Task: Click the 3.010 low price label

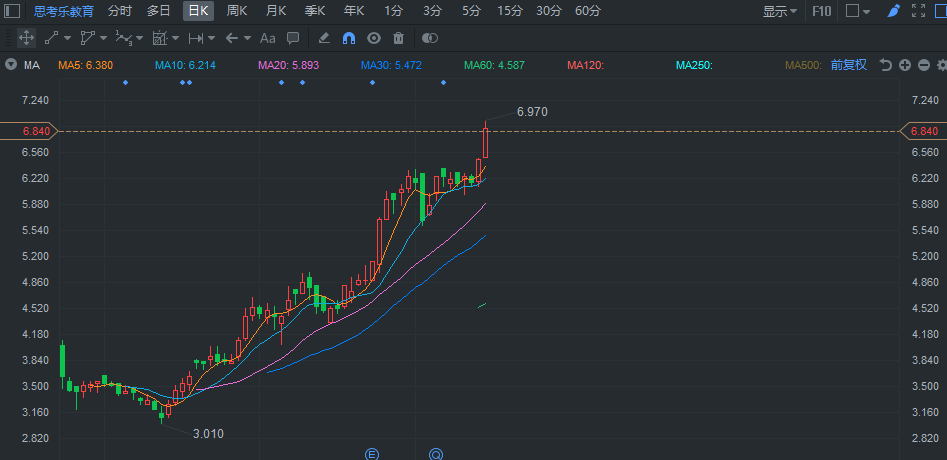Action: click(x=208, y=433)
